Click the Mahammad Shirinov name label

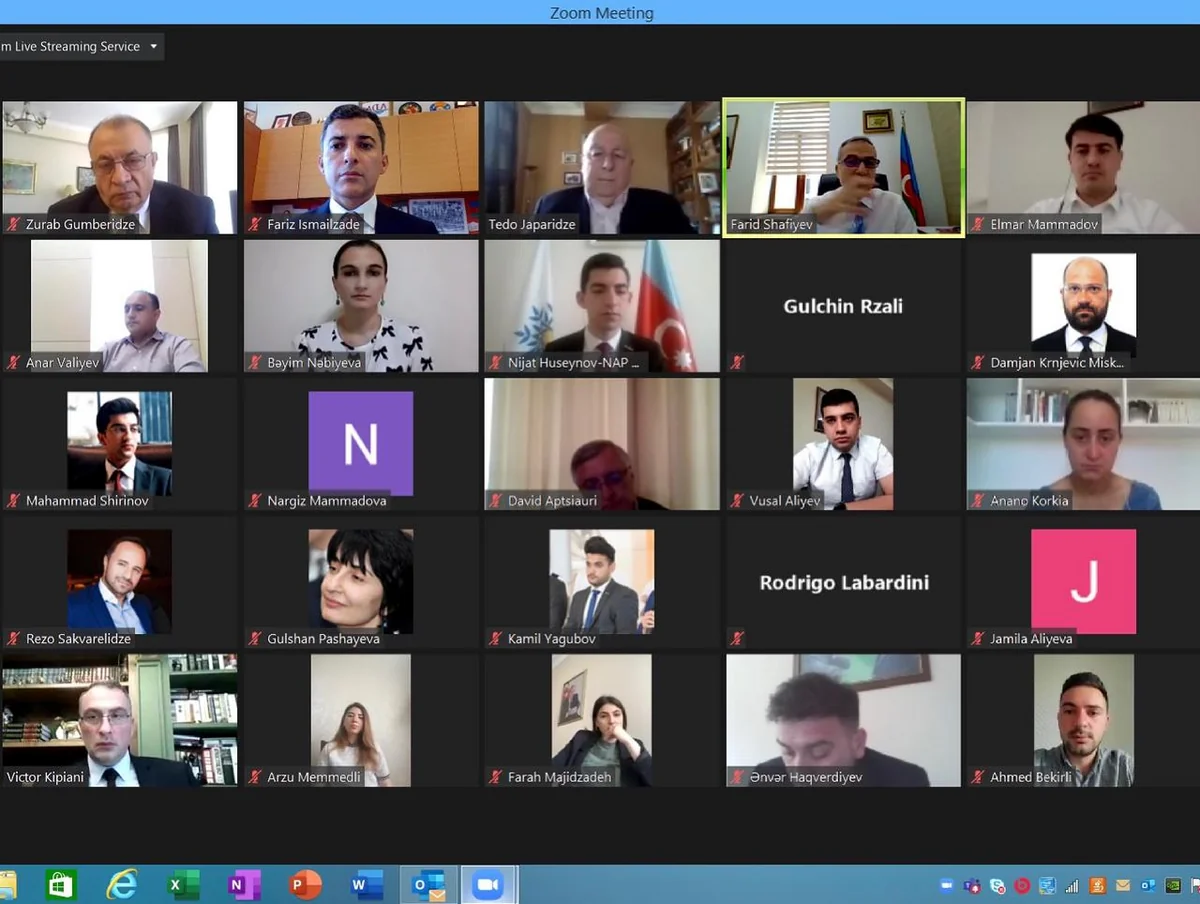coord(87,501)
